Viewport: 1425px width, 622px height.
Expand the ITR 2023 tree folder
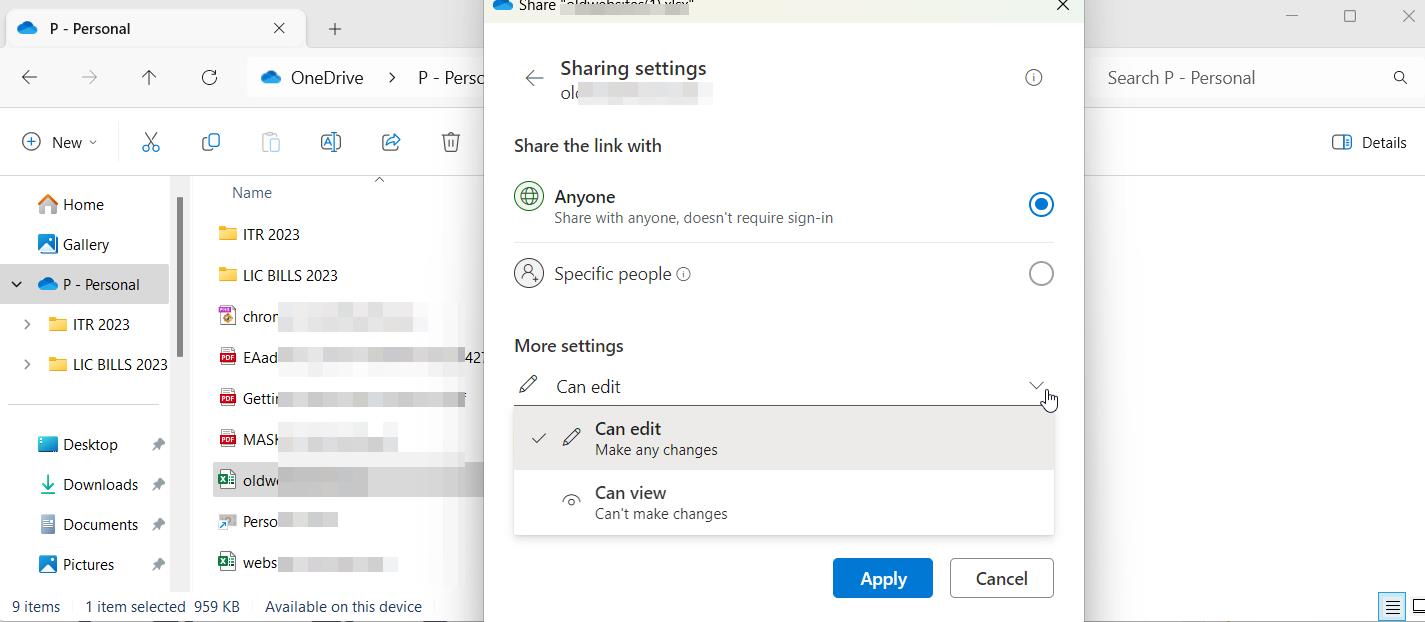[x=27, y=324]
